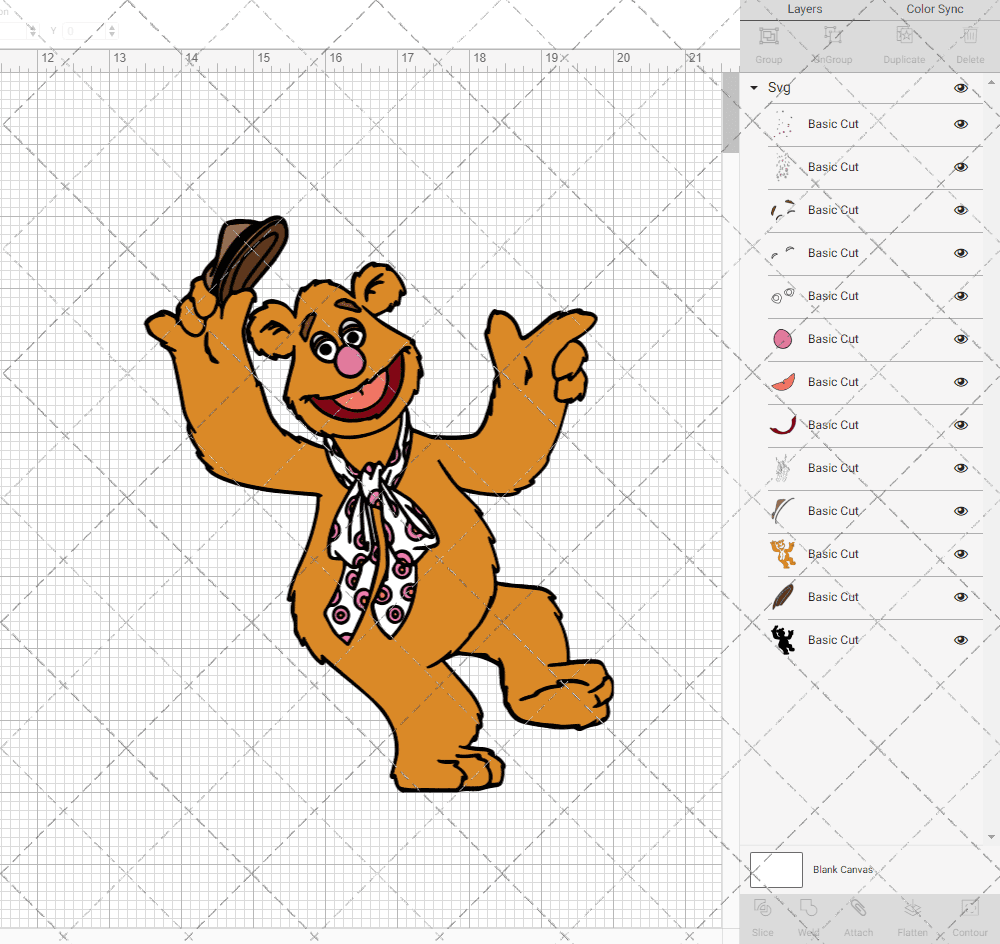Hide the white scarf Basic Cut layer
The image size is (1000, 944).
coord(961,468)
